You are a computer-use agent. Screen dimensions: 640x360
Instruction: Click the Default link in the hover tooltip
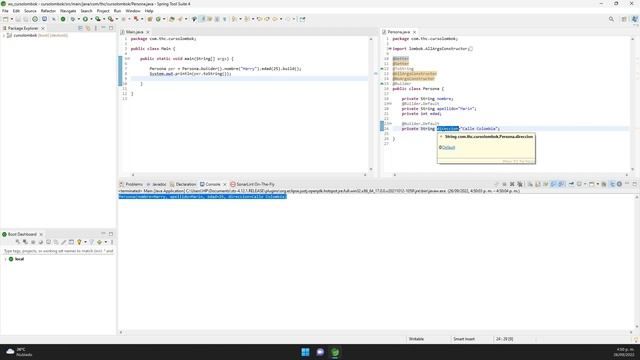(x=448, y=147)
